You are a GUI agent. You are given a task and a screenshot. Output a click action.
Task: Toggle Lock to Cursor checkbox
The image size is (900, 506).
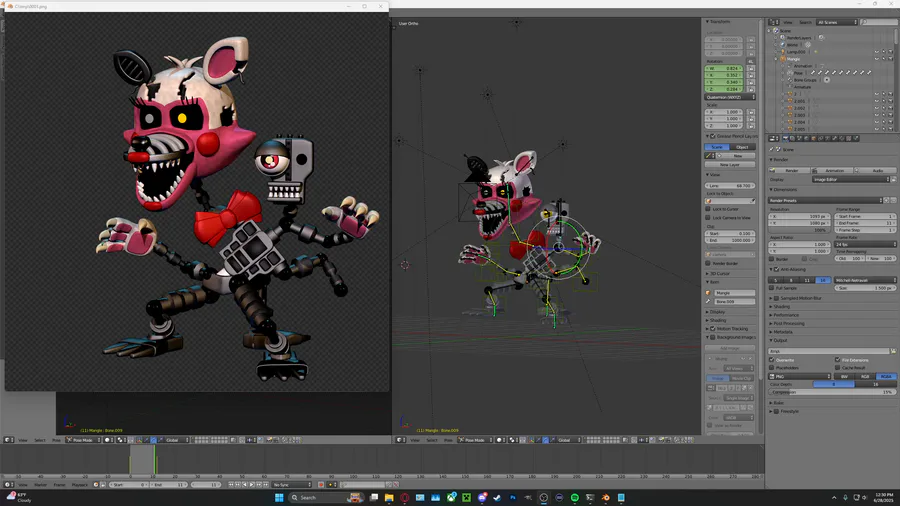(x=708, y=209)
